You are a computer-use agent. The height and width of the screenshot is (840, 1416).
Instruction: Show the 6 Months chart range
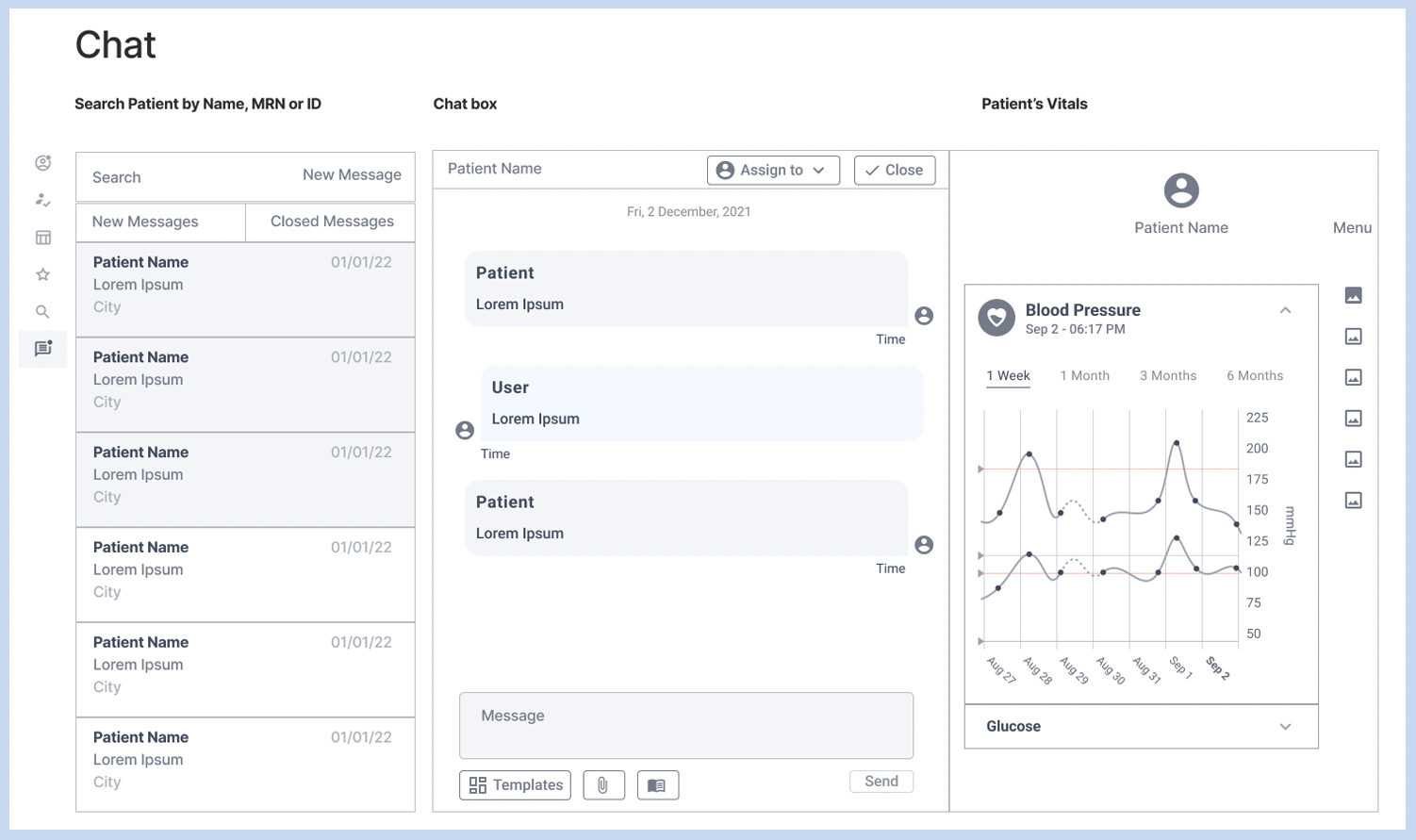click(1254, 375)
